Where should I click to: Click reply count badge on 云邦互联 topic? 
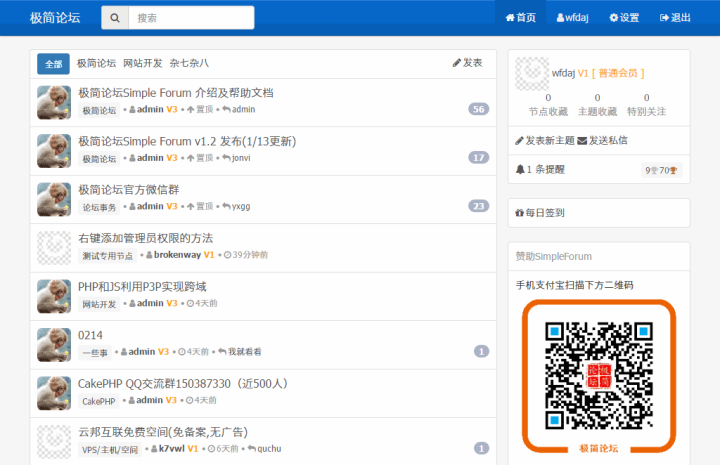click(x=481, y=448)
